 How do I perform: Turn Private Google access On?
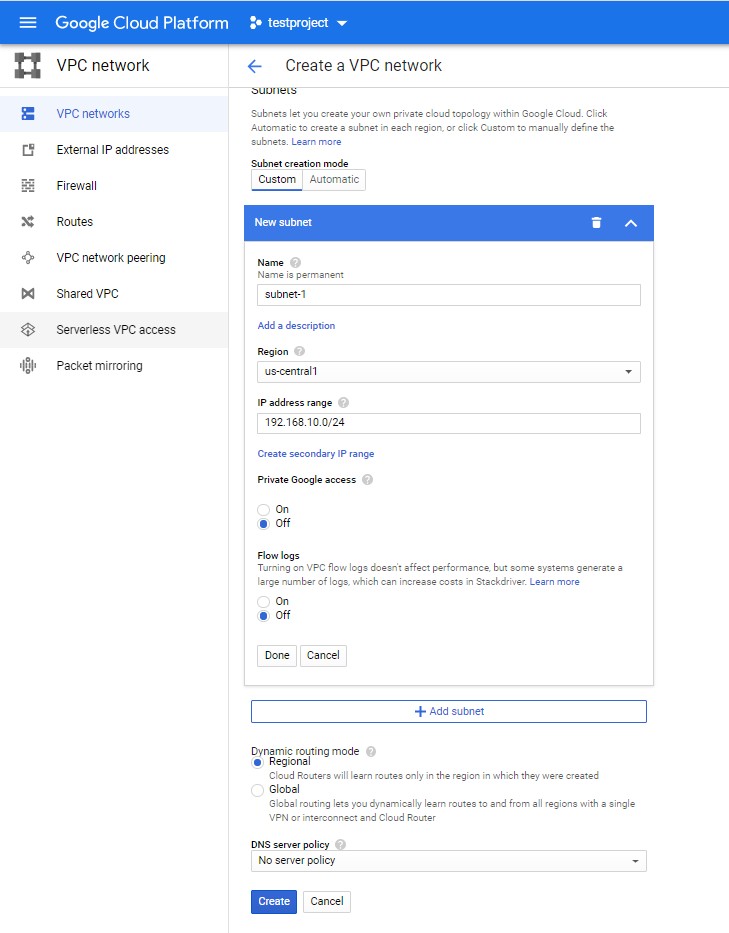(264, 510)
